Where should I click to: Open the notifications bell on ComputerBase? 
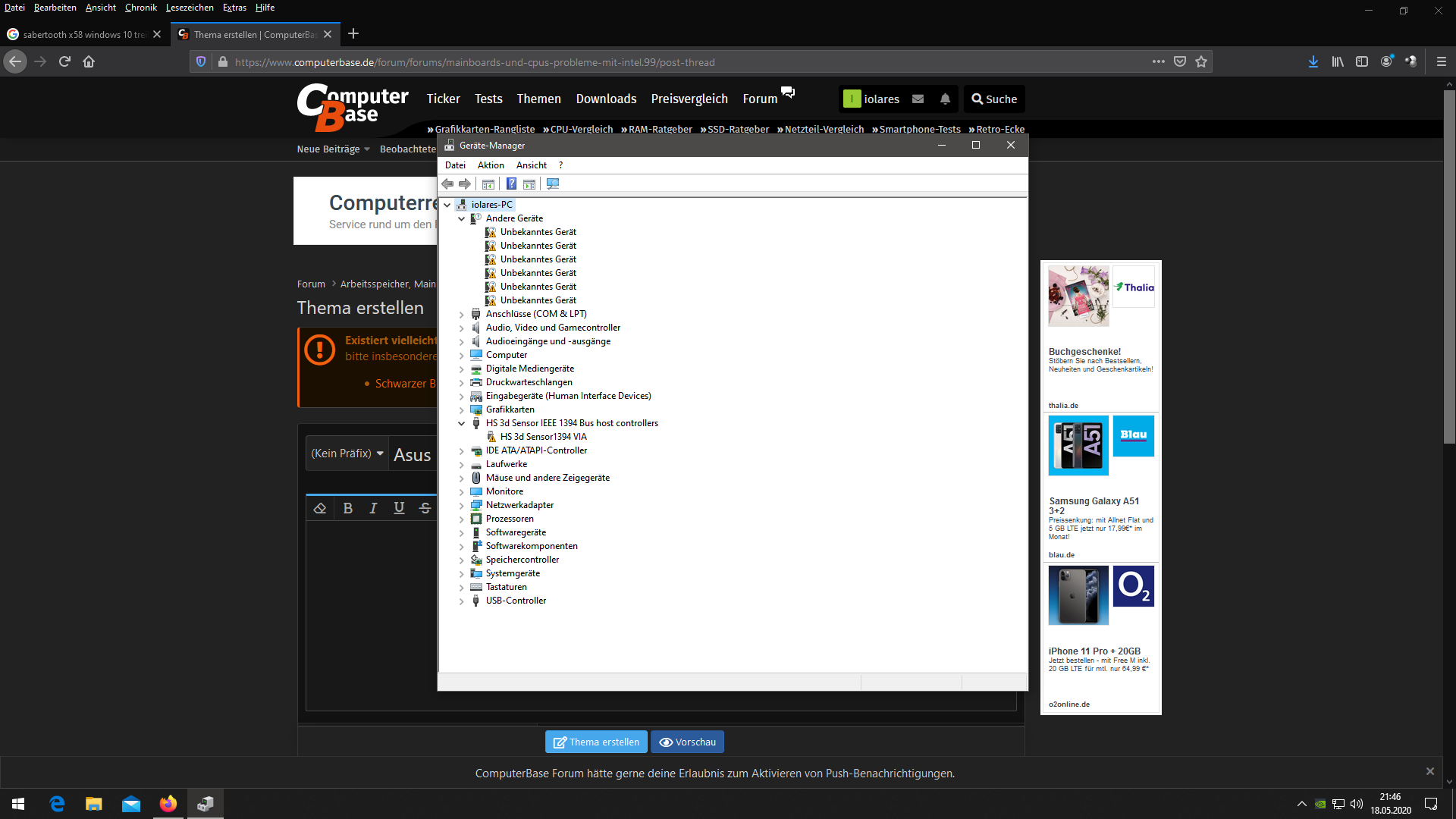[945, 99]
